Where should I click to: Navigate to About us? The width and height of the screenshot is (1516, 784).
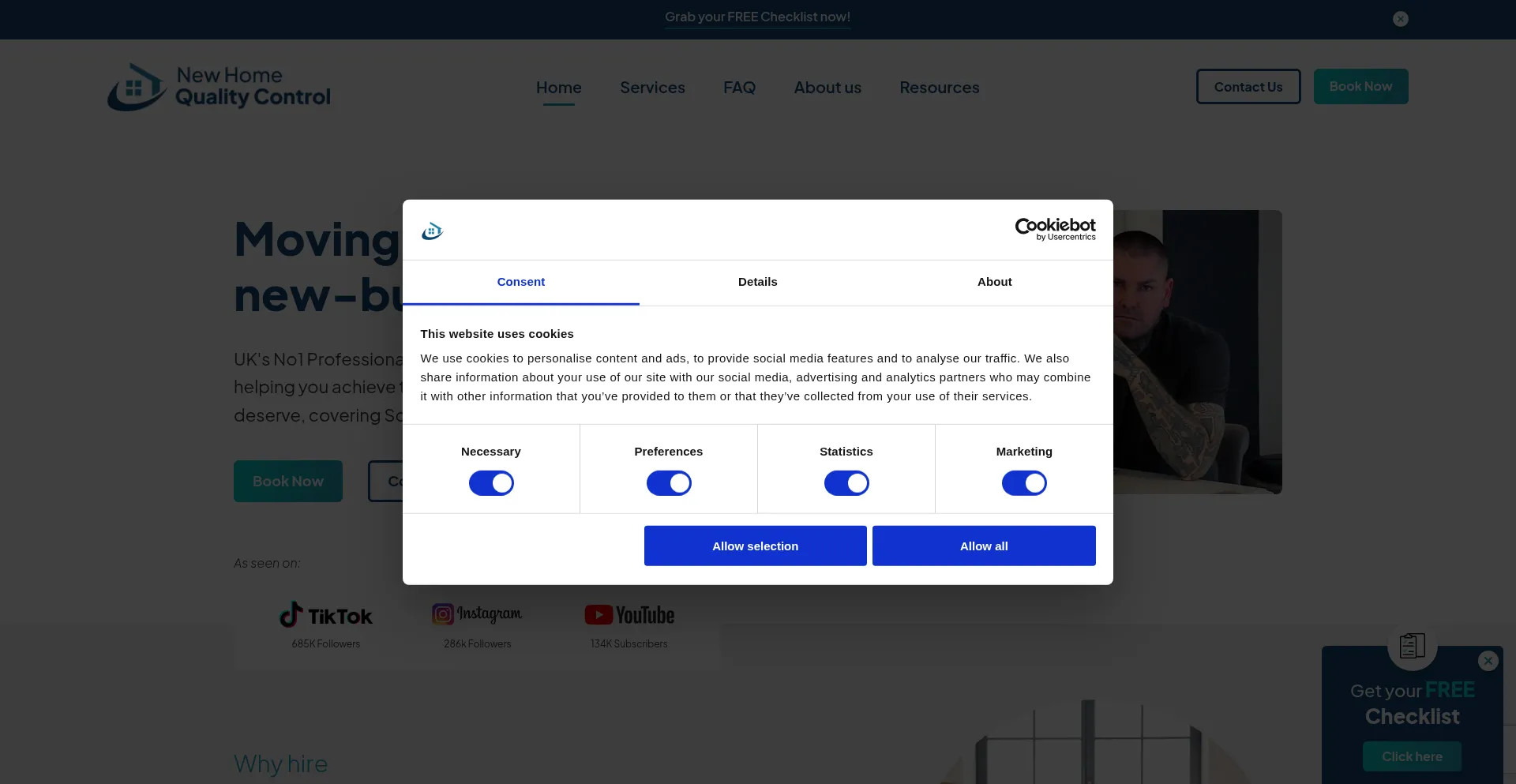(827, 88)
